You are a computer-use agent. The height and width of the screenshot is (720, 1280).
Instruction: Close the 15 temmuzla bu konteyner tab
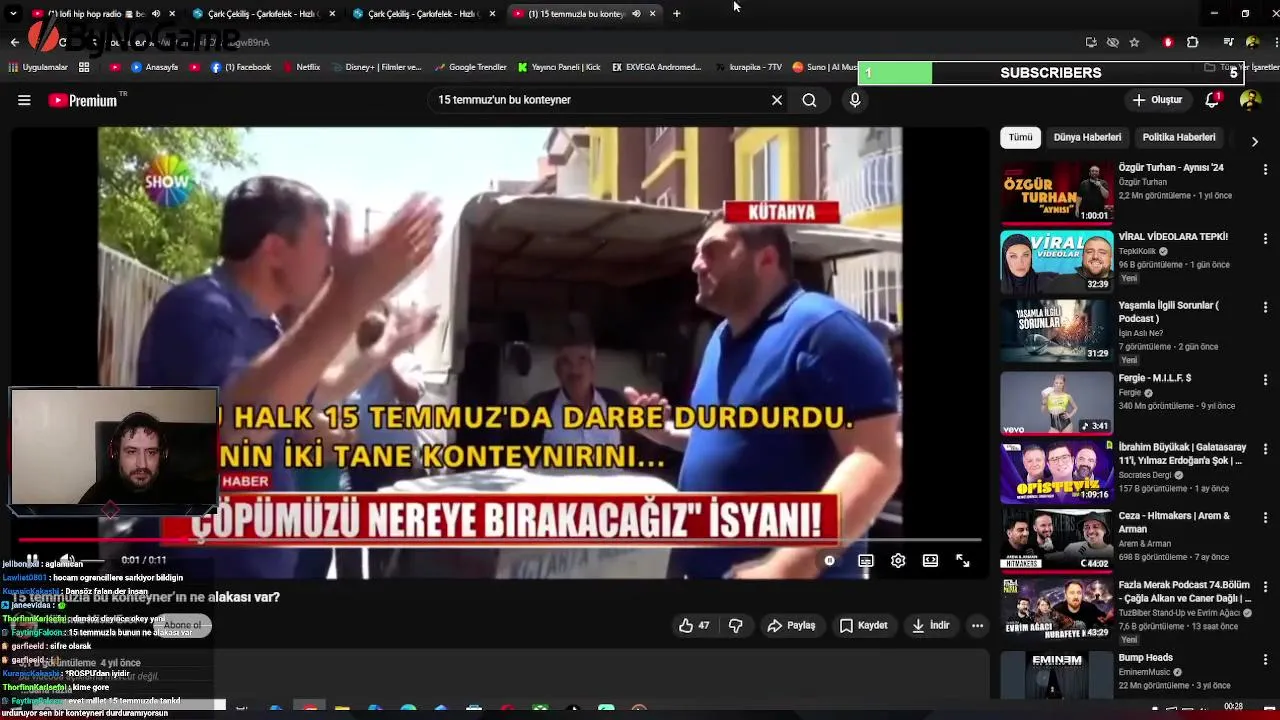coord(653,14)
